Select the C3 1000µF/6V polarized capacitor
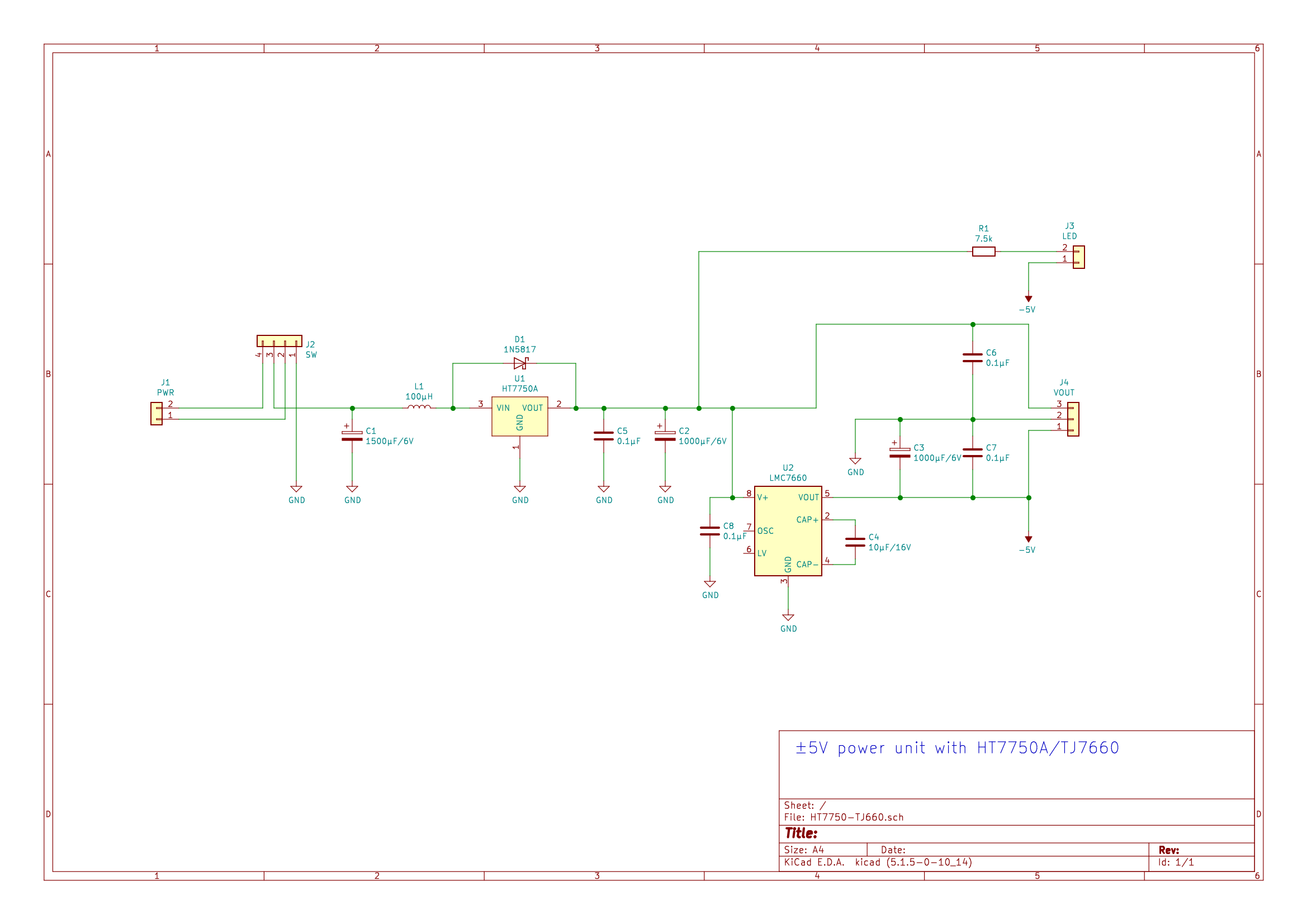1307x924 pixels. pyautogui.click(x=899, y=453)
